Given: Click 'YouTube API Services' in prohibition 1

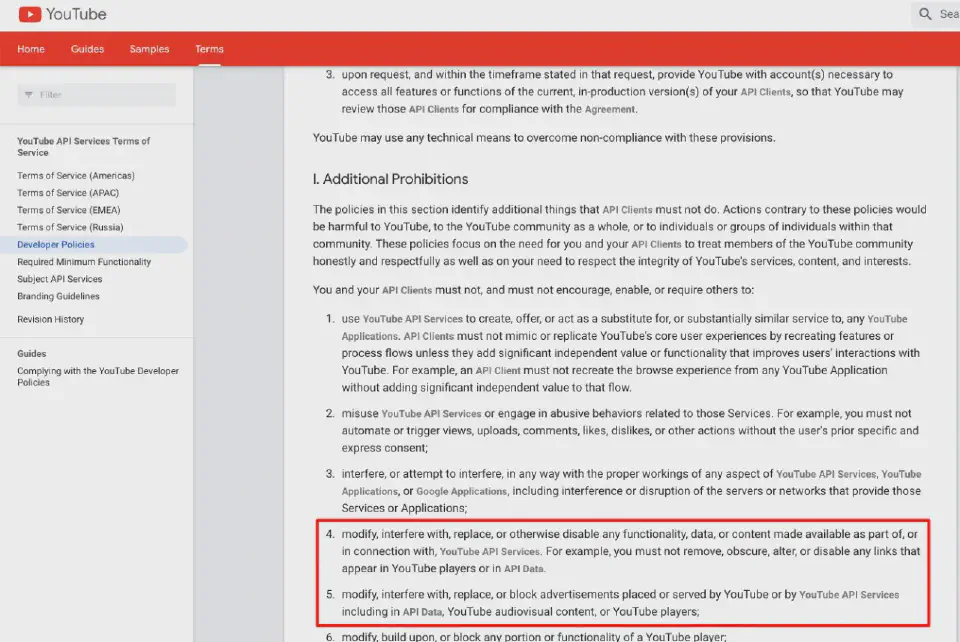Looking at the screenshot, I should click(413, 319).
